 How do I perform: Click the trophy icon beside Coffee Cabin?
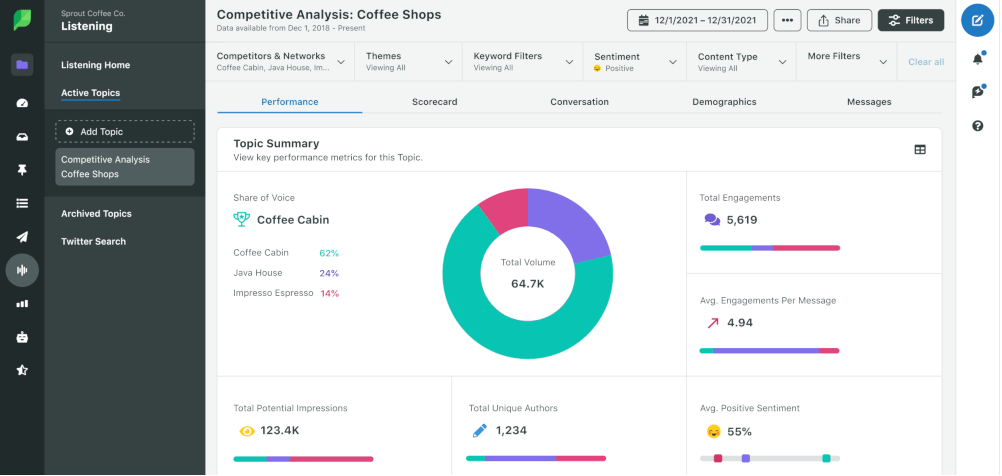click(x=242, y=220)
